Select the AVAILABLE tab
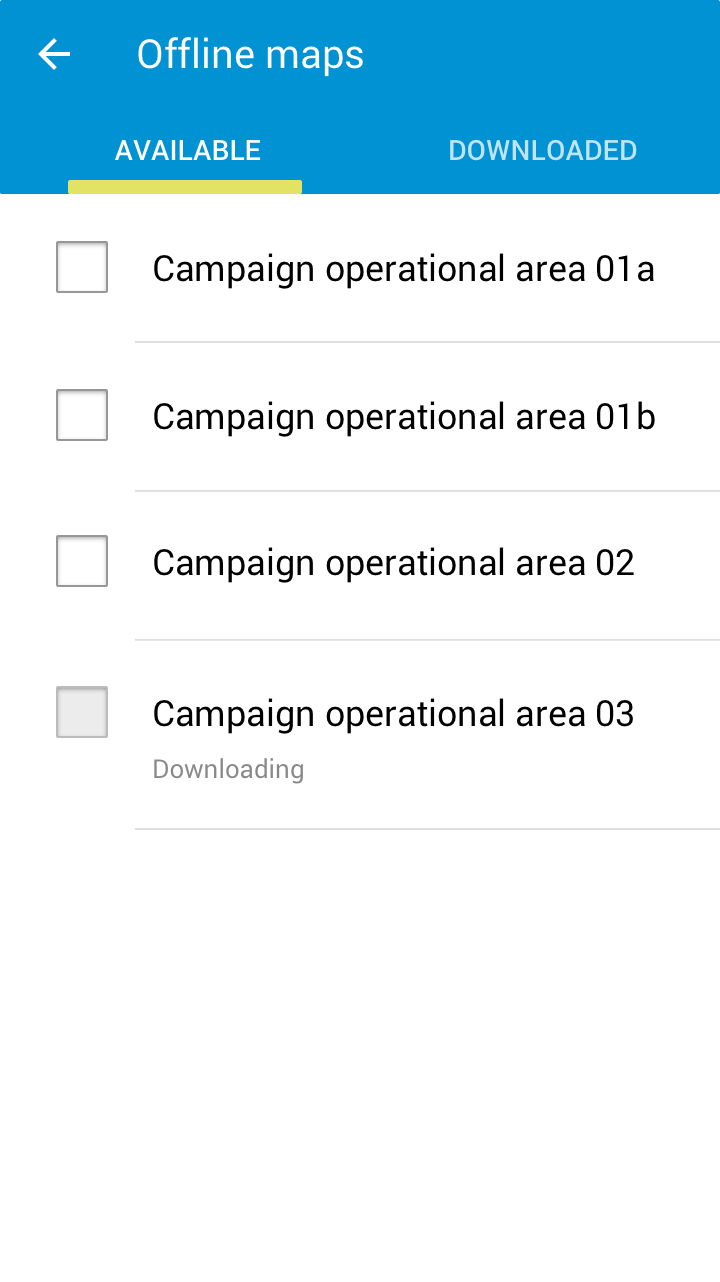 coord(187,150)
